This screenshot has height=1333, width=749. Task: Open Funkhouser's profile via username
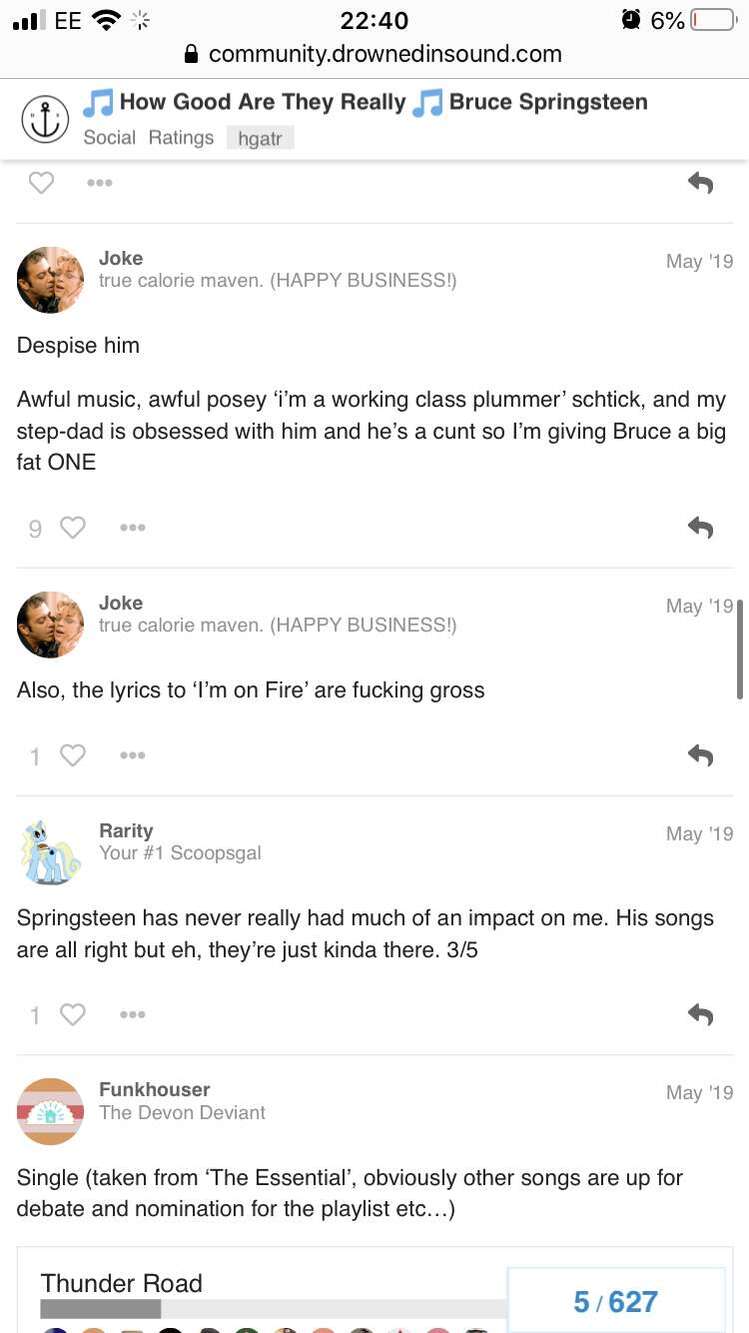point(154,1089)
